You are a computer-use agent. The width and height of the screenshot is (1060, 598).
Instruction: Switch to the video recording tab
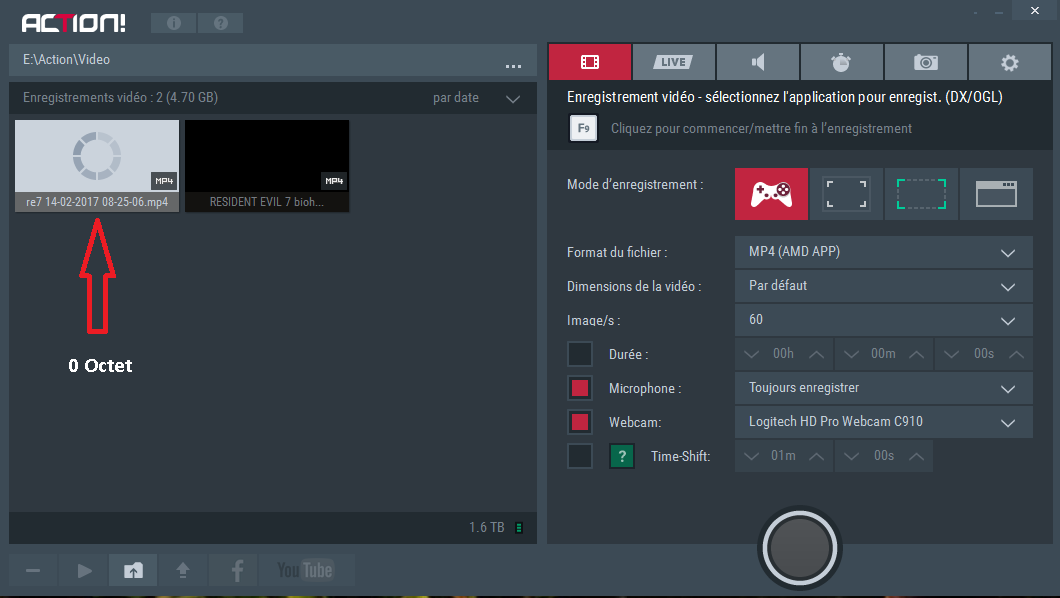tap(589, 62)
